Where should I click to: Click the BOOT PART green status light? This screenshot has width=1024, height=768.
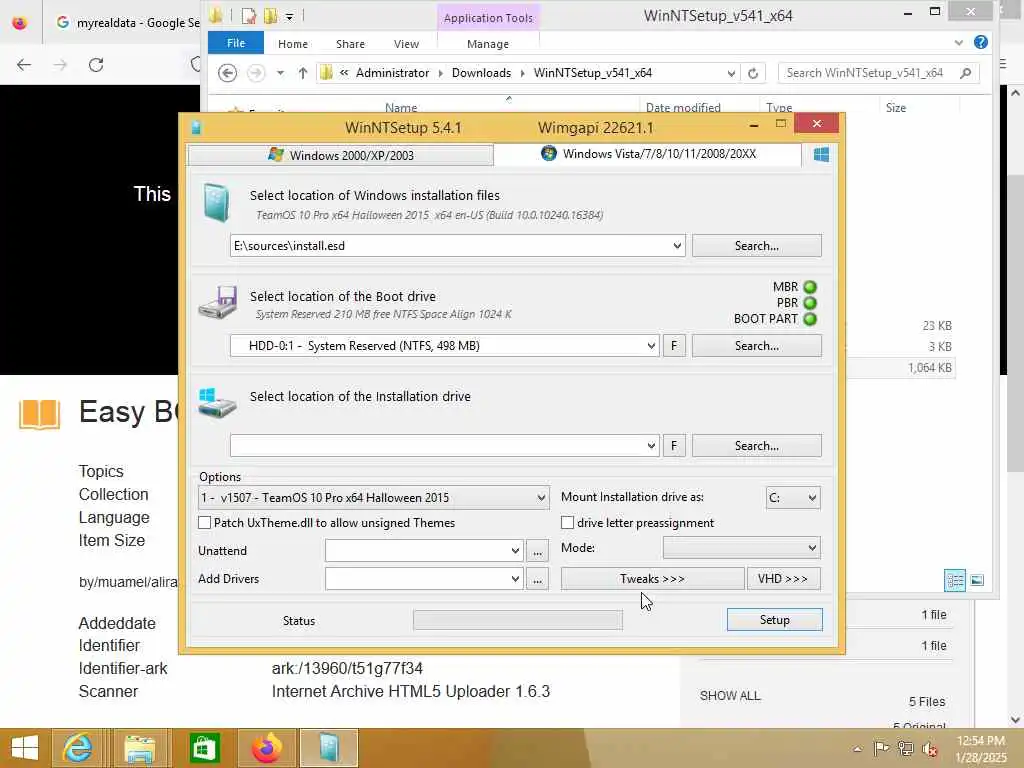(810, 319)
